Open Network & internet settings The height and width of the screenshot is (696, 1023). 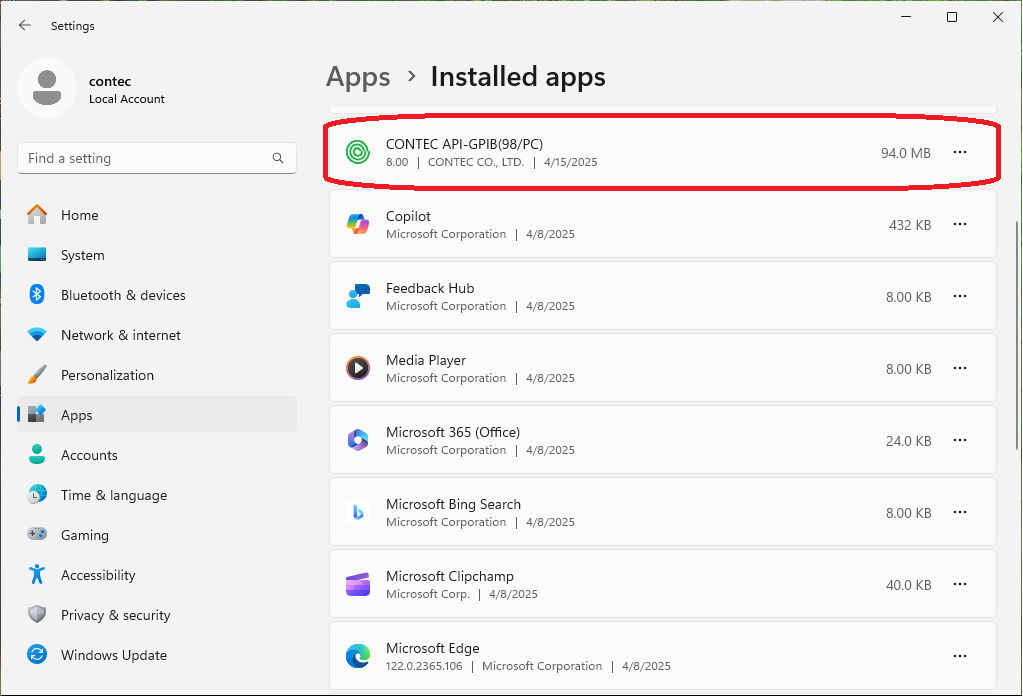click(x=157, y=335)
